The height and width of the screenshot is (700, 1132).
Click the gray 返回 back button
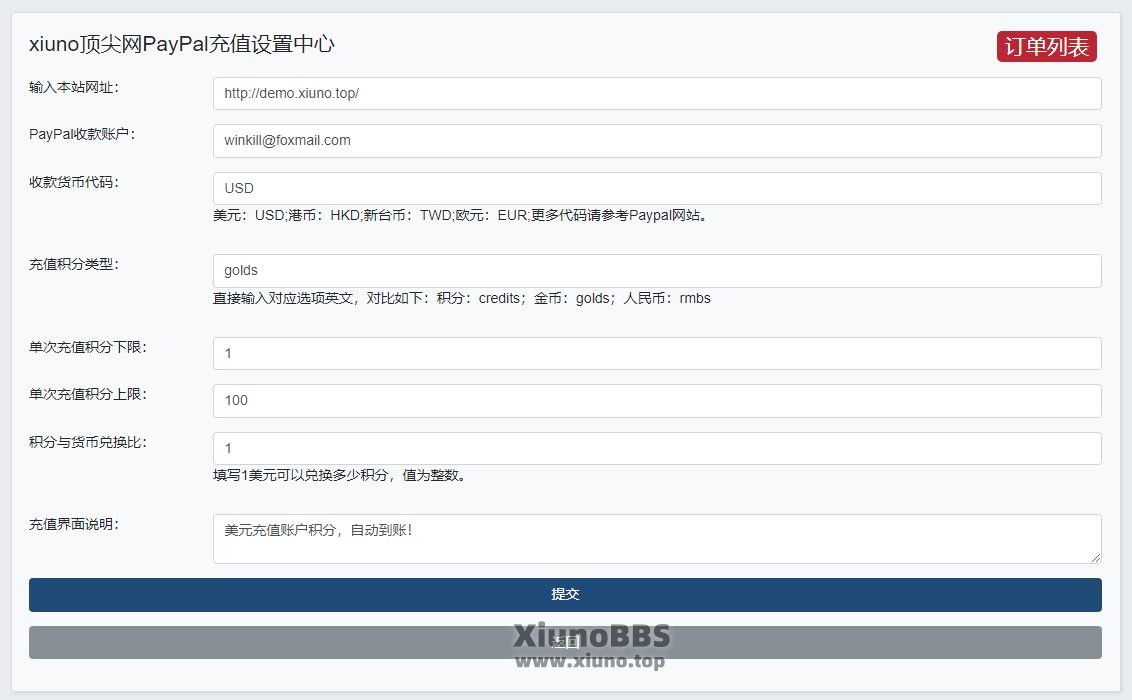coord(565,642)
